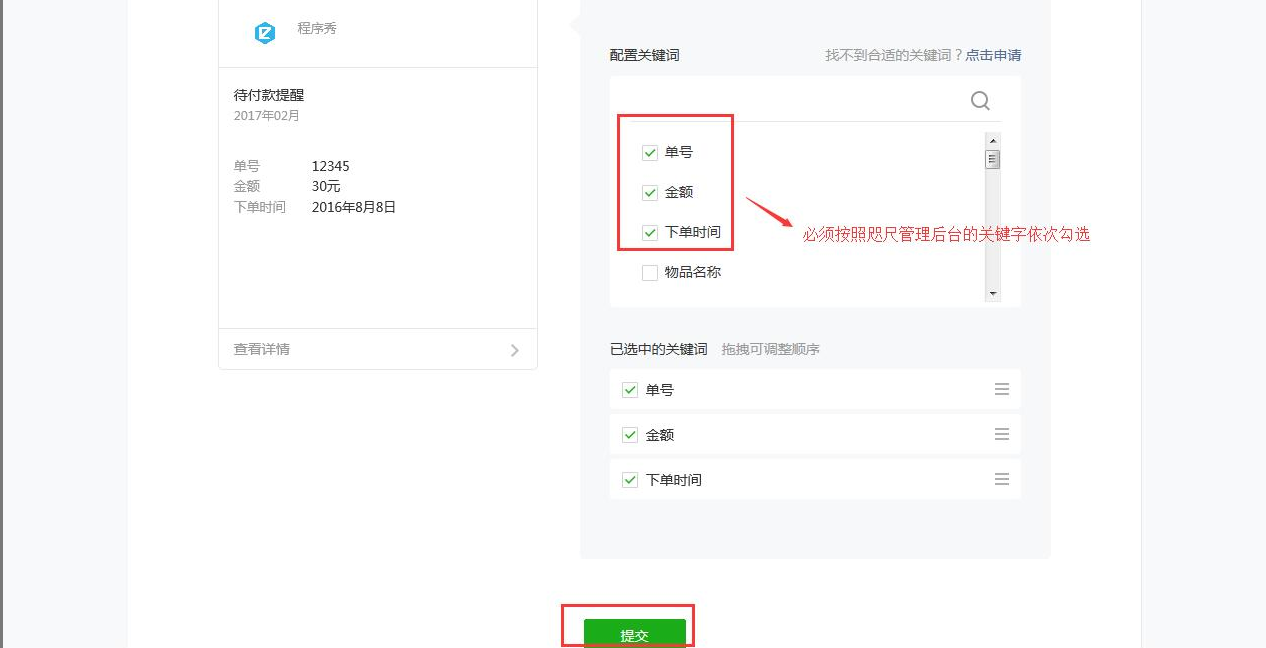Open the 点击申请 keyword request link

993,55
